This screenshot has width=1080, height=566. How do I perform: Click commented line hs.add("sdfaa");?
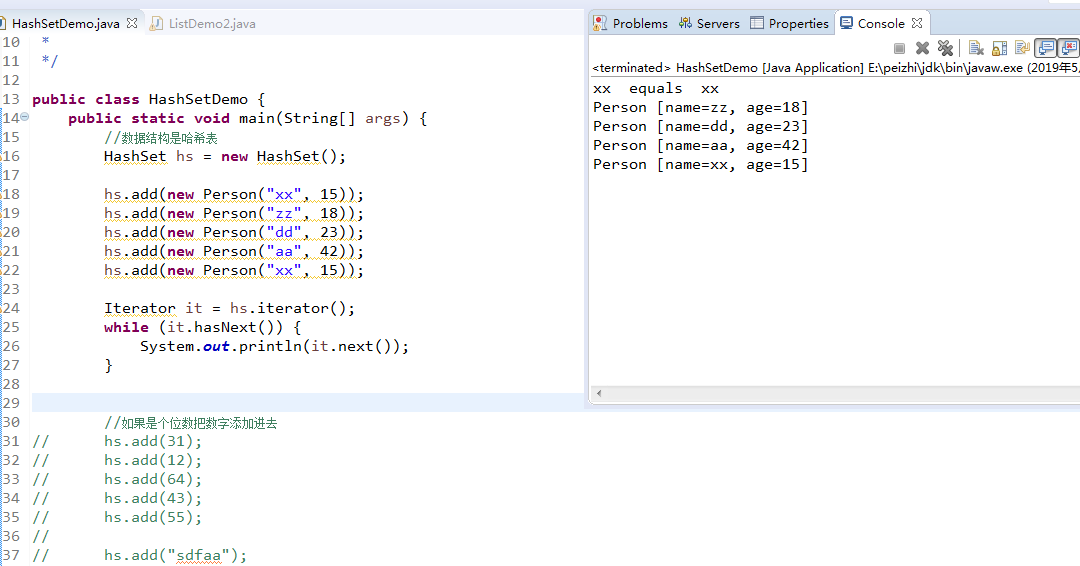pos(175,555)
